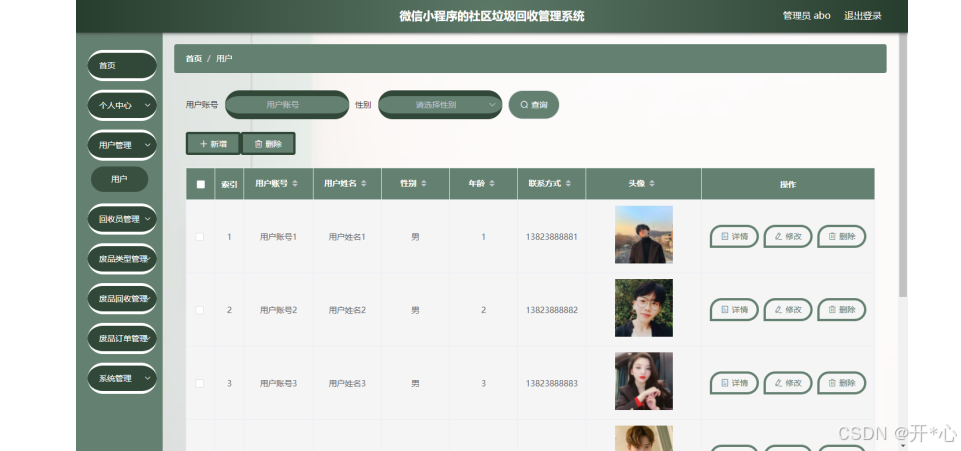Check the checkbox for row 2
The width and height of the screenshot is (961, 451).
tap(200, 310)
